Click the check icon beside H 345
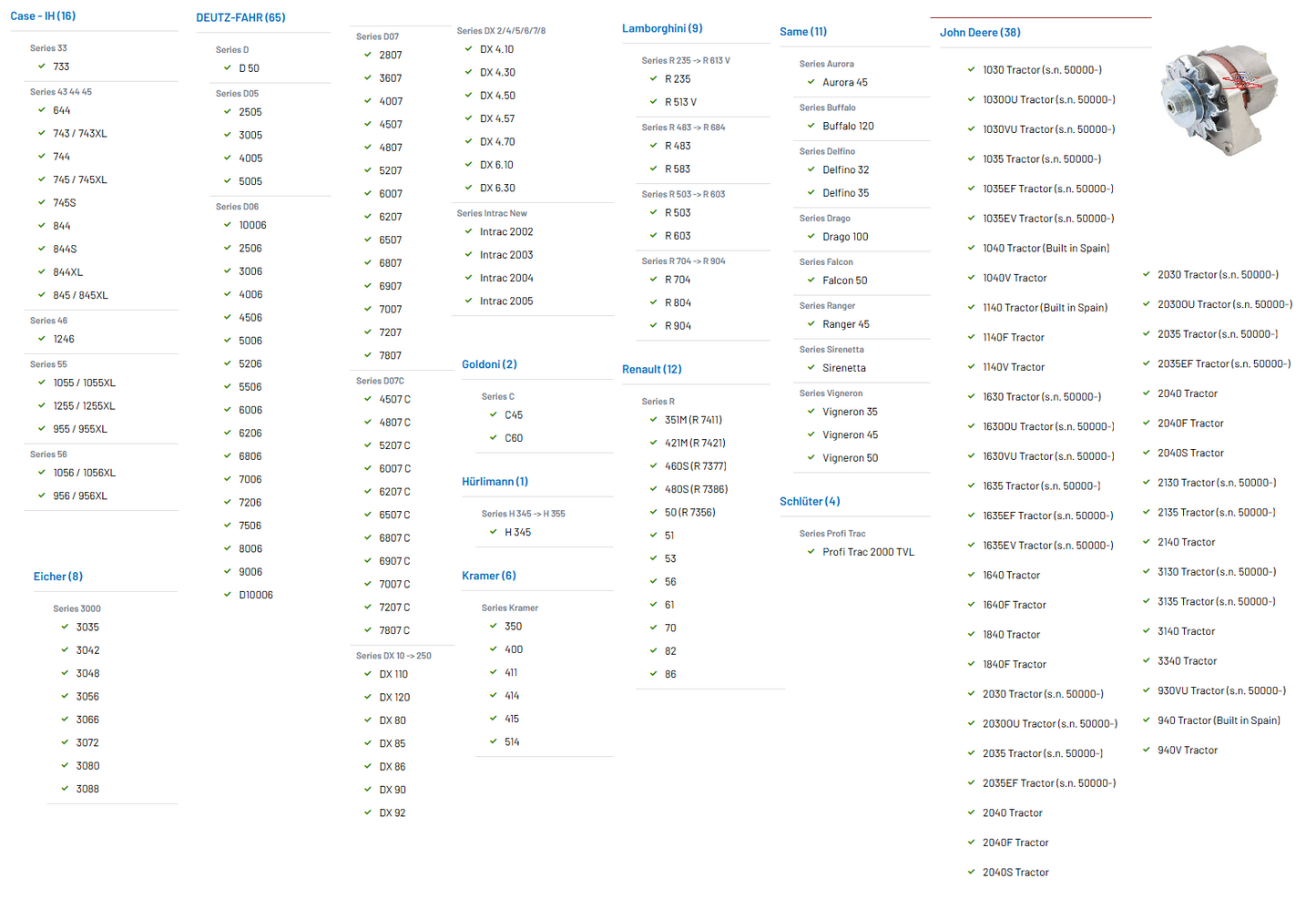Image resolution: width=1316 pixels, height=899 pixels. pos(494,532)
